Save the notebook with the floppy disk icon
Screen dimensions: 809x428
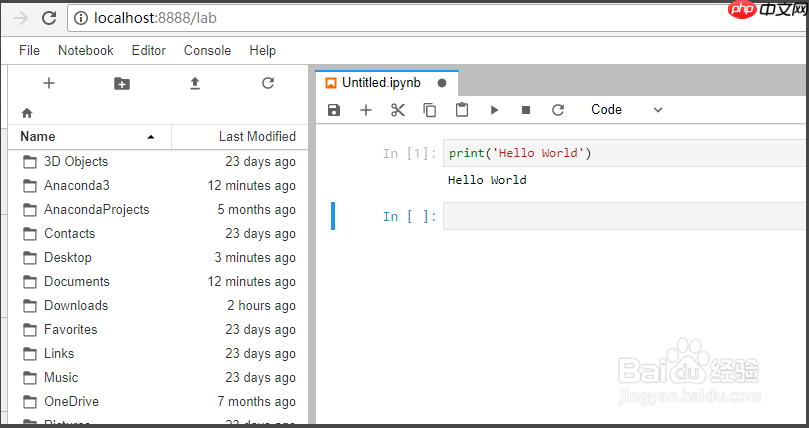[x=334, y=110]
